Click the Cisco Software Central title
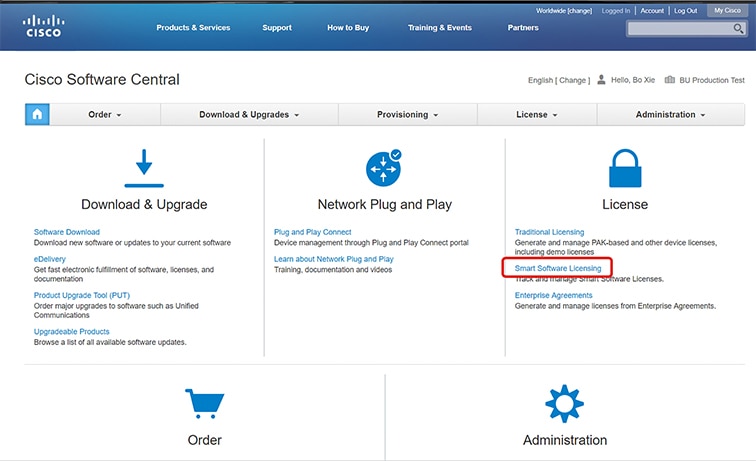756x461 pixels. [102, 79]
